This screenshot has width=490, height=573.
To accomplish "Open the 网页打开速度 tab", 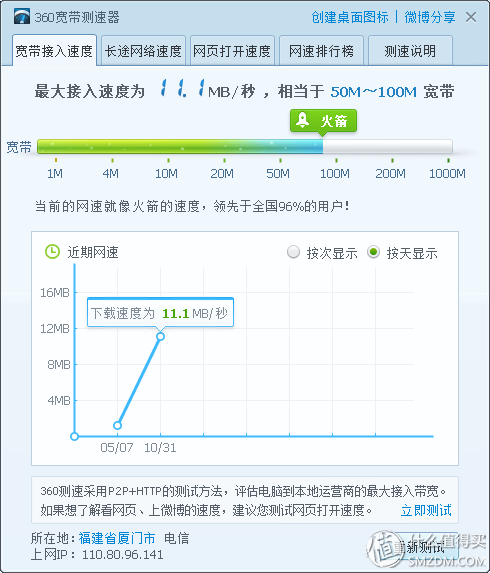I will (x=232, y=51).
